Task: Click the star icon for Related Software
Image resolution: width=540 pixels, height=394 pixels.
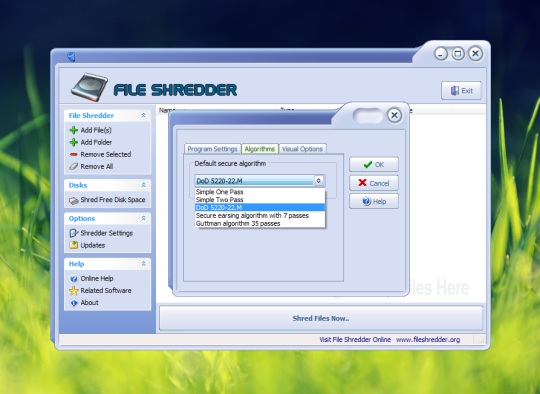Action: (x=73, y=291)
